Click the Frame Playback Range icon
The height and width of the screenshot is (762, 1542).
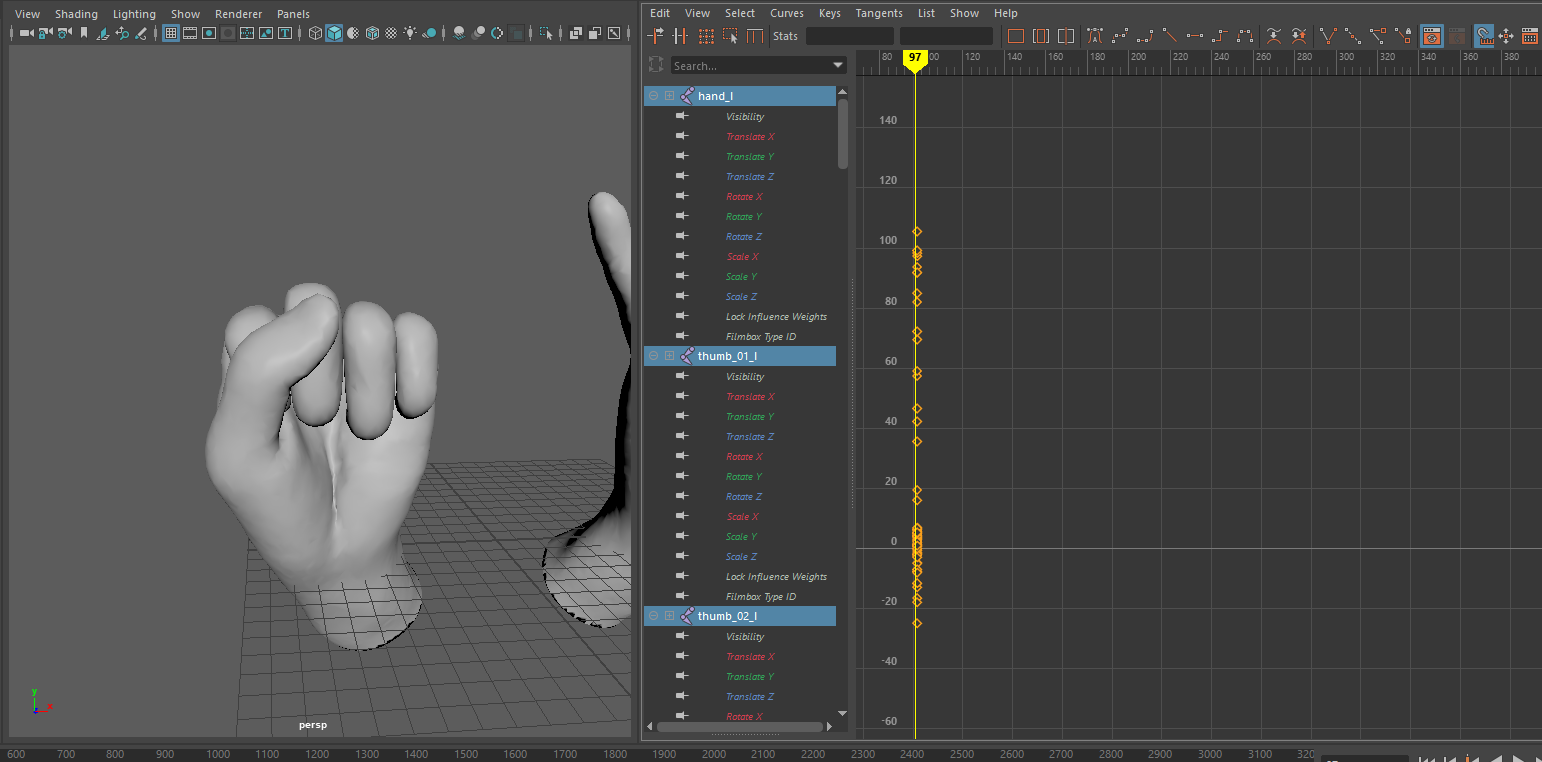1041,36
